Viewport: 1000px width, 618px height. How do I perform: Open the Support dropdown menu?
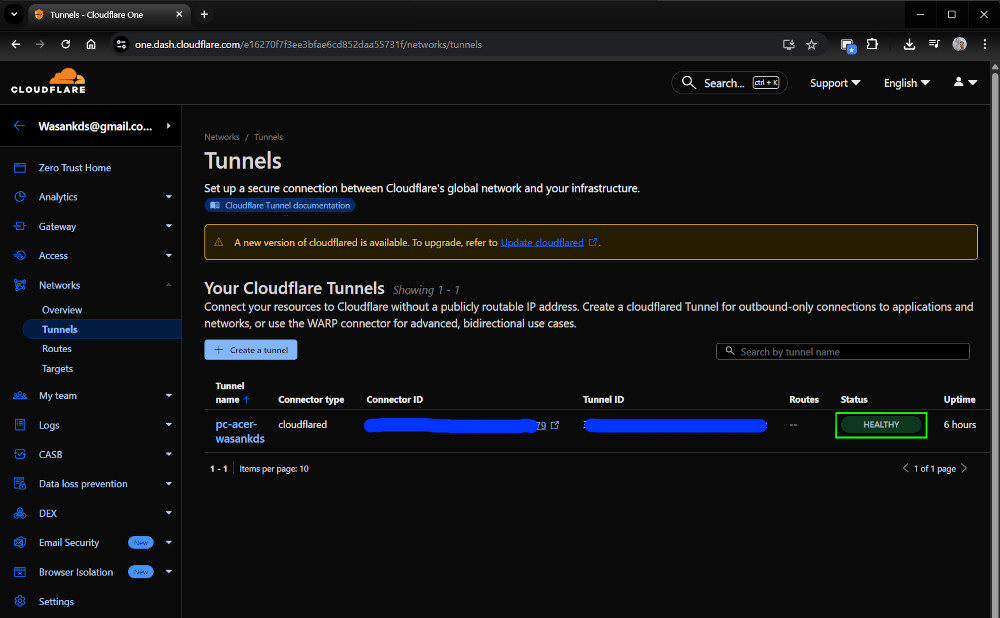pos(834,83)
